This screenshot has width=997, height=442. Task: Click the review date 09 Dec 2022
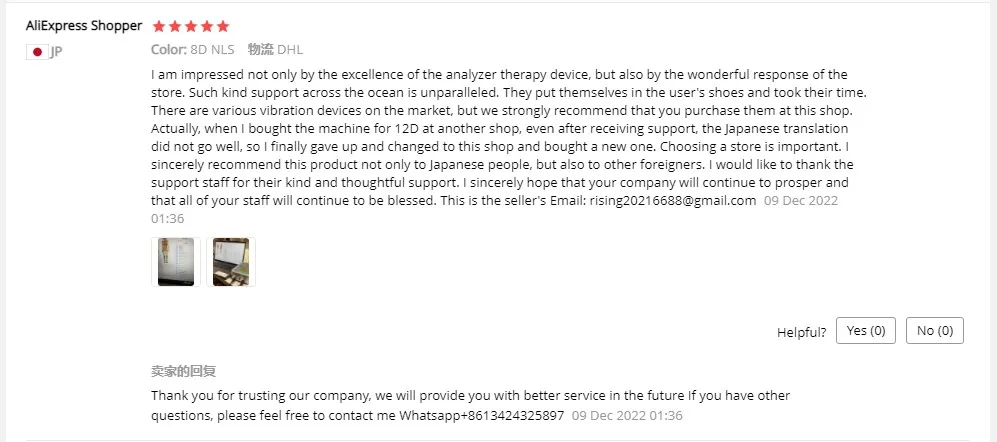pyautogui.click(x=800, y=201)
